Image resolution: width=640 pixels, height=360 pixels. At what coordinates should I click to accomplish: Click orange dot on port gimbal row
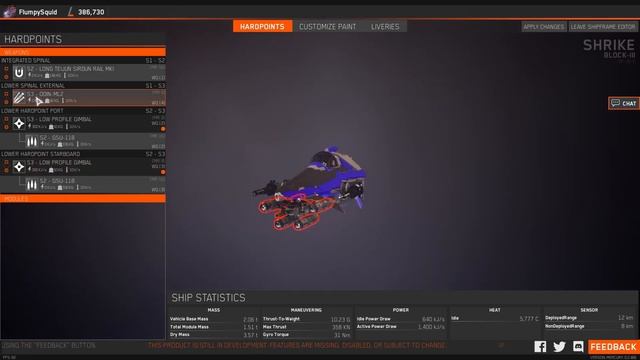point(163,129)
